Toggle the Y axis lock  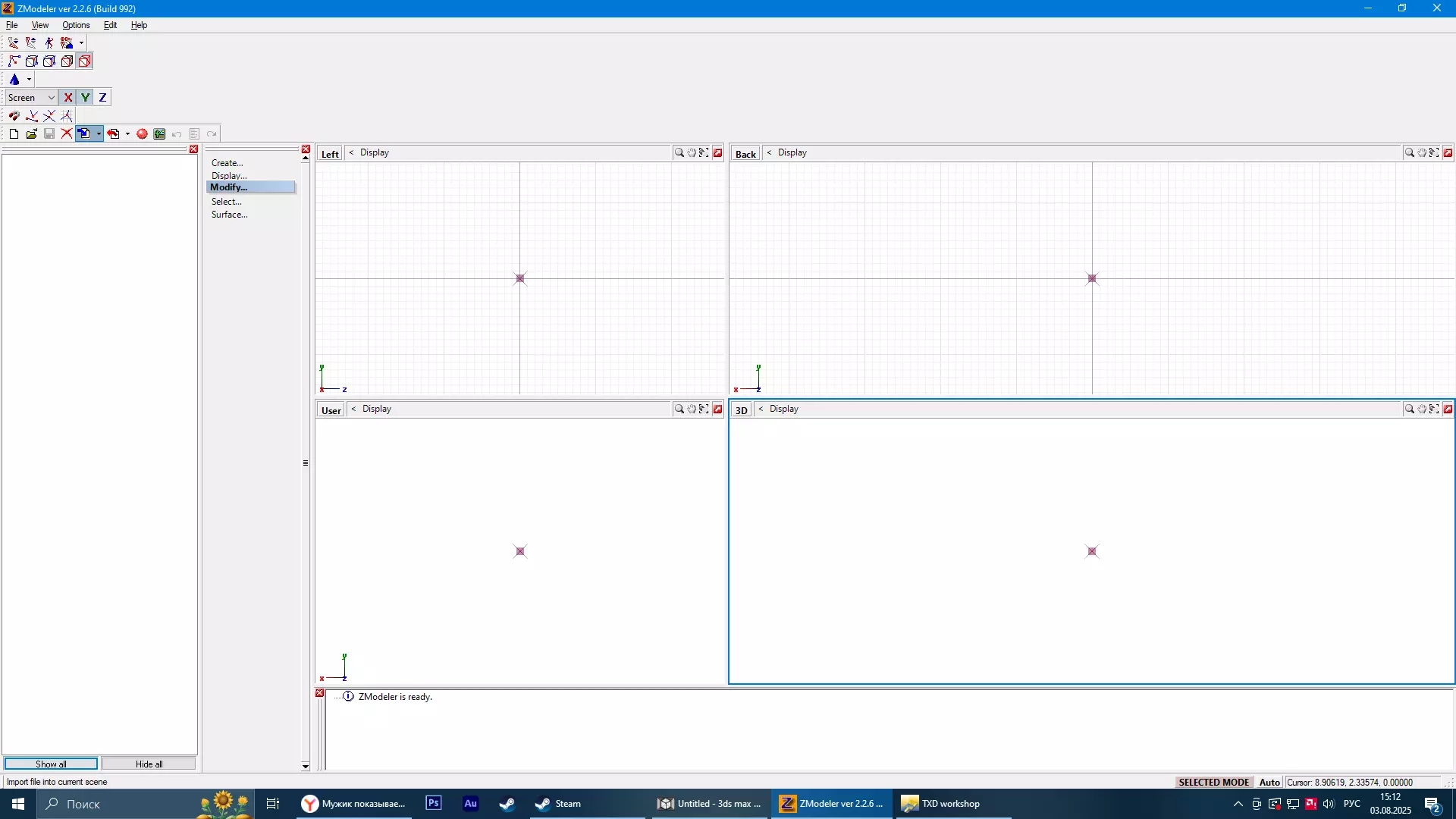[x=86, y=98]
